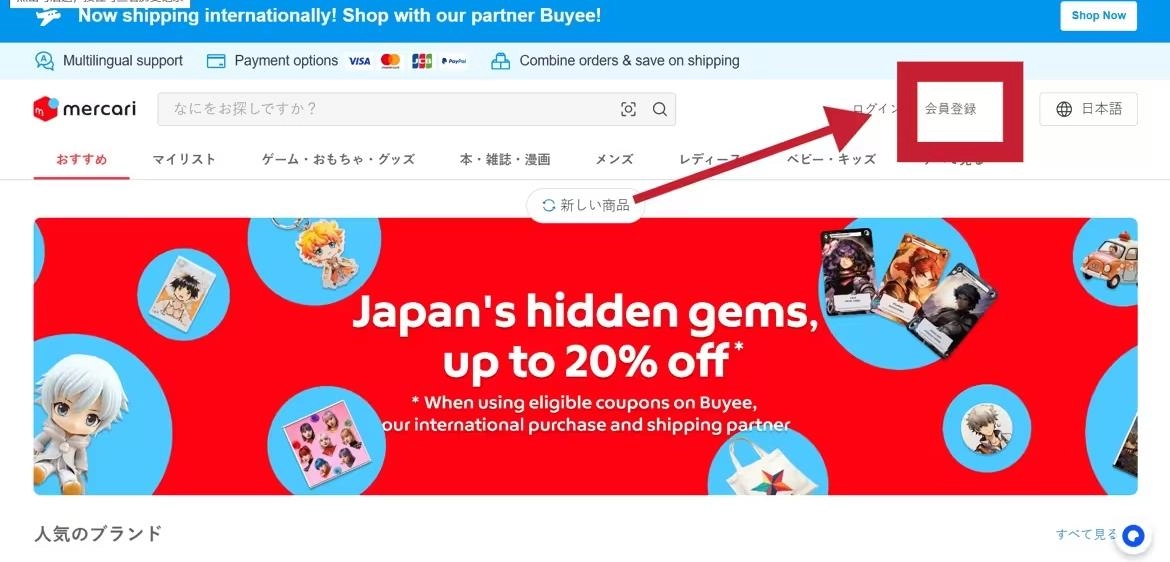The width and height of the screenshot is (1170, 562).
Task: Switch to the マイリスト tab
Action: click(184, 159)
